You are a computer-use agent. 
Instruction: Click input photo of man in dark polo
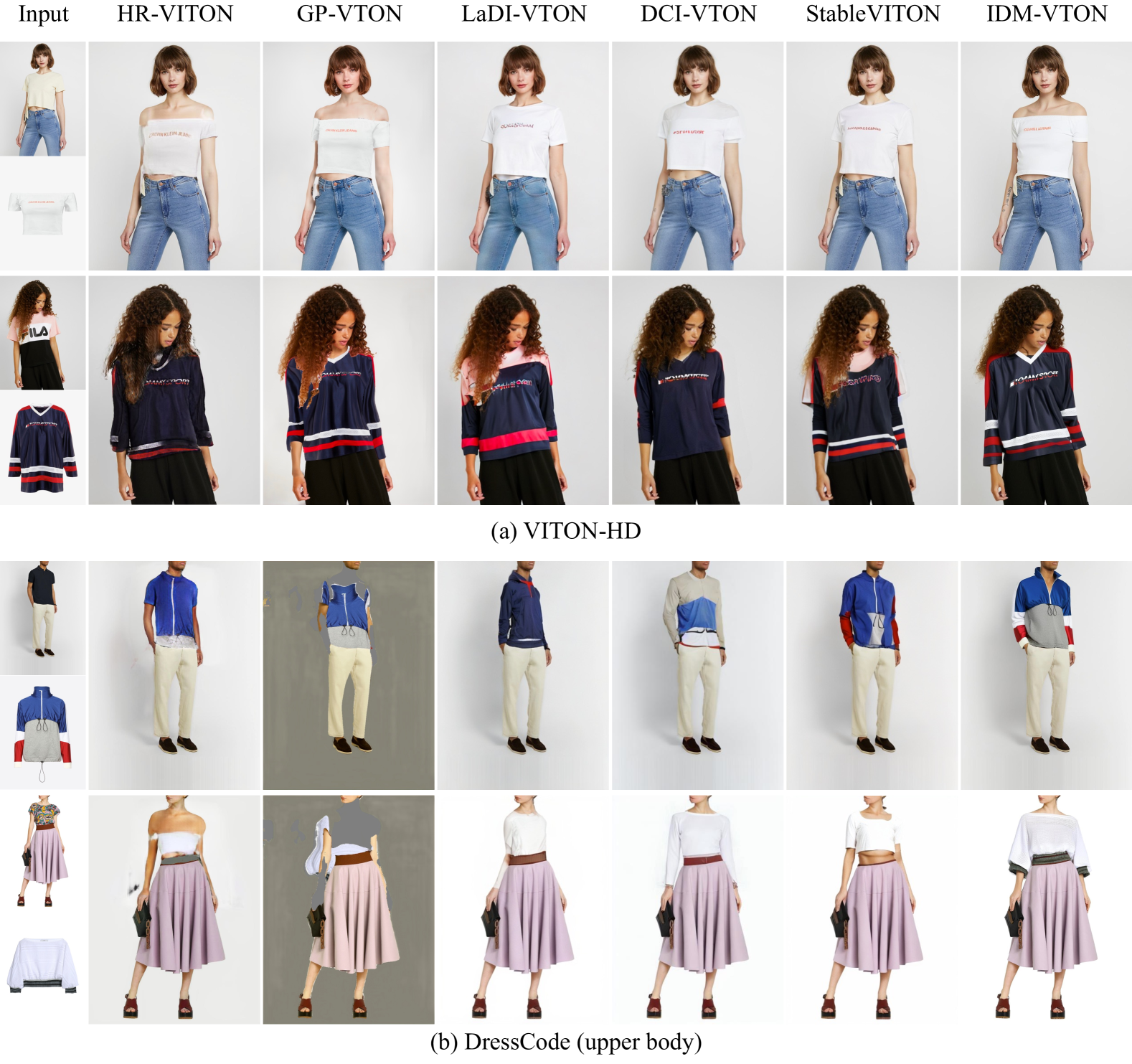click(x=43, y=617)
